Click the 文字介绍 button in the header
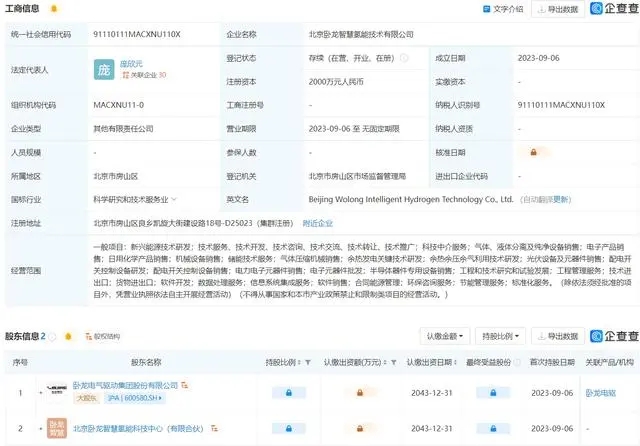 click(504, 9)
